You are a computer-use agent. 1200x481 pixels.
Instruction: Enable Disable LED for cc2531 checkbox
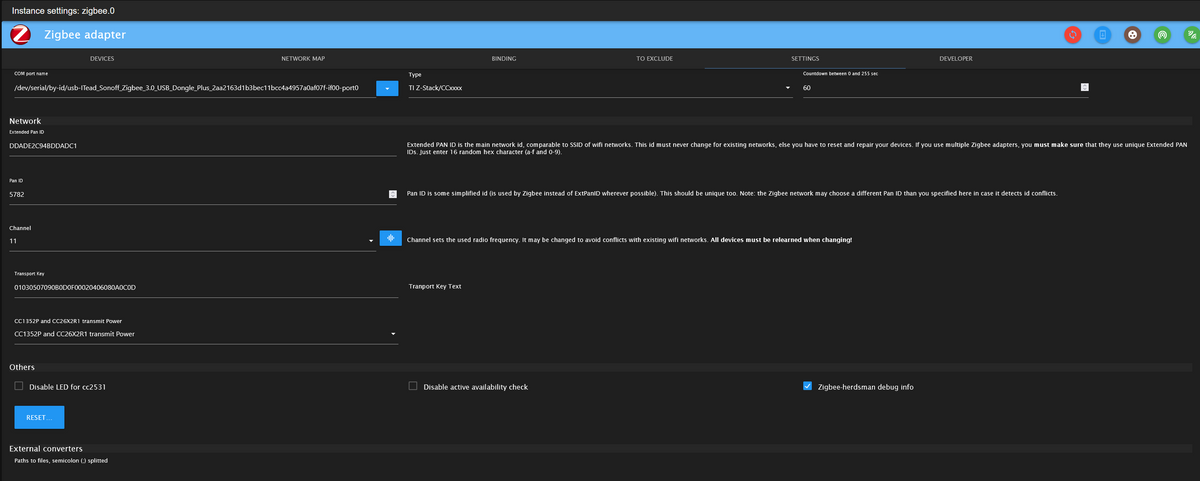[19, 386]
